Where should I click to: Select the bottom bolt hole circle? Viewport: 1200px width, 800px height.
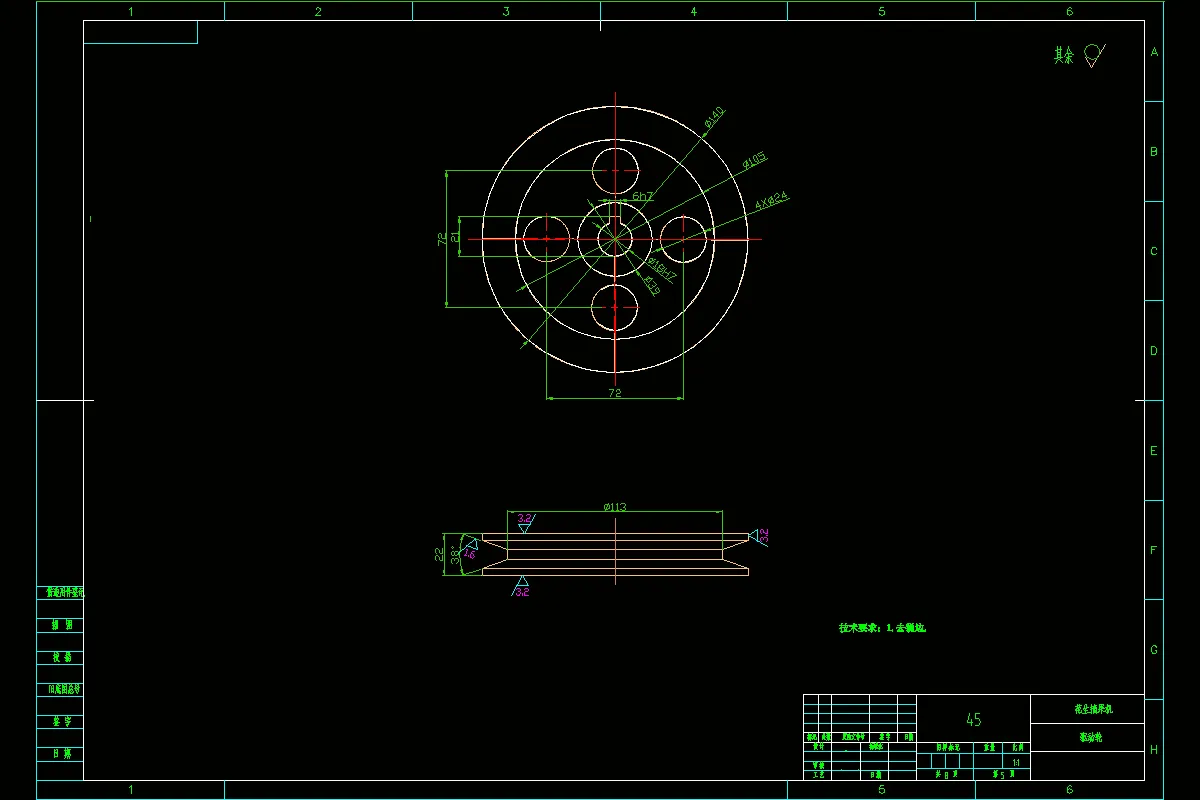615,308
